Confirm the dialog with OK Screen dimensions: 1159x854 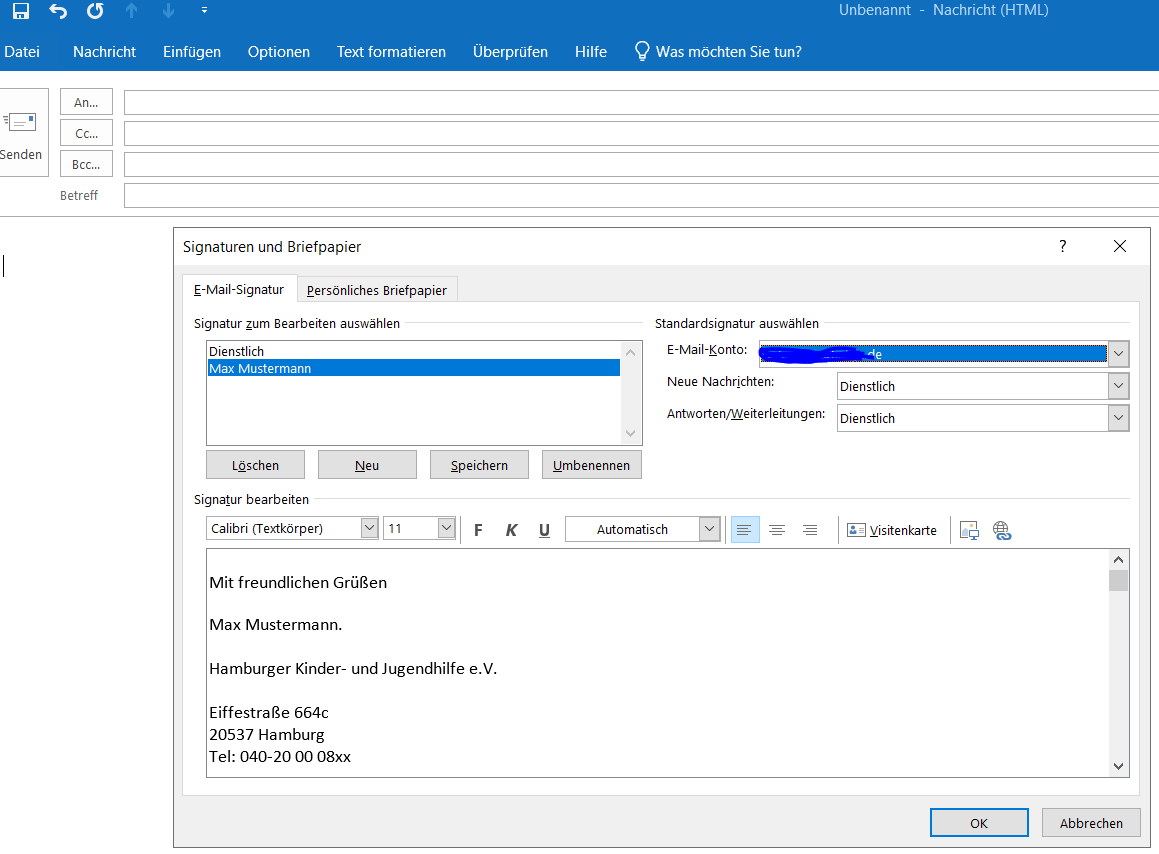[x=978, y=823]
